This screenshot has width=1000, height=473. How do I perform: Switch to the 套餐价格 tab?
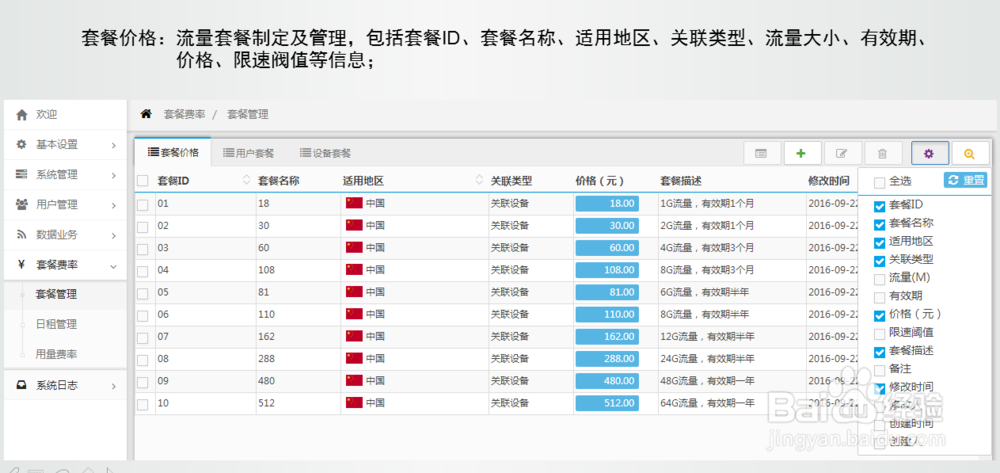[x=173, y=152]
